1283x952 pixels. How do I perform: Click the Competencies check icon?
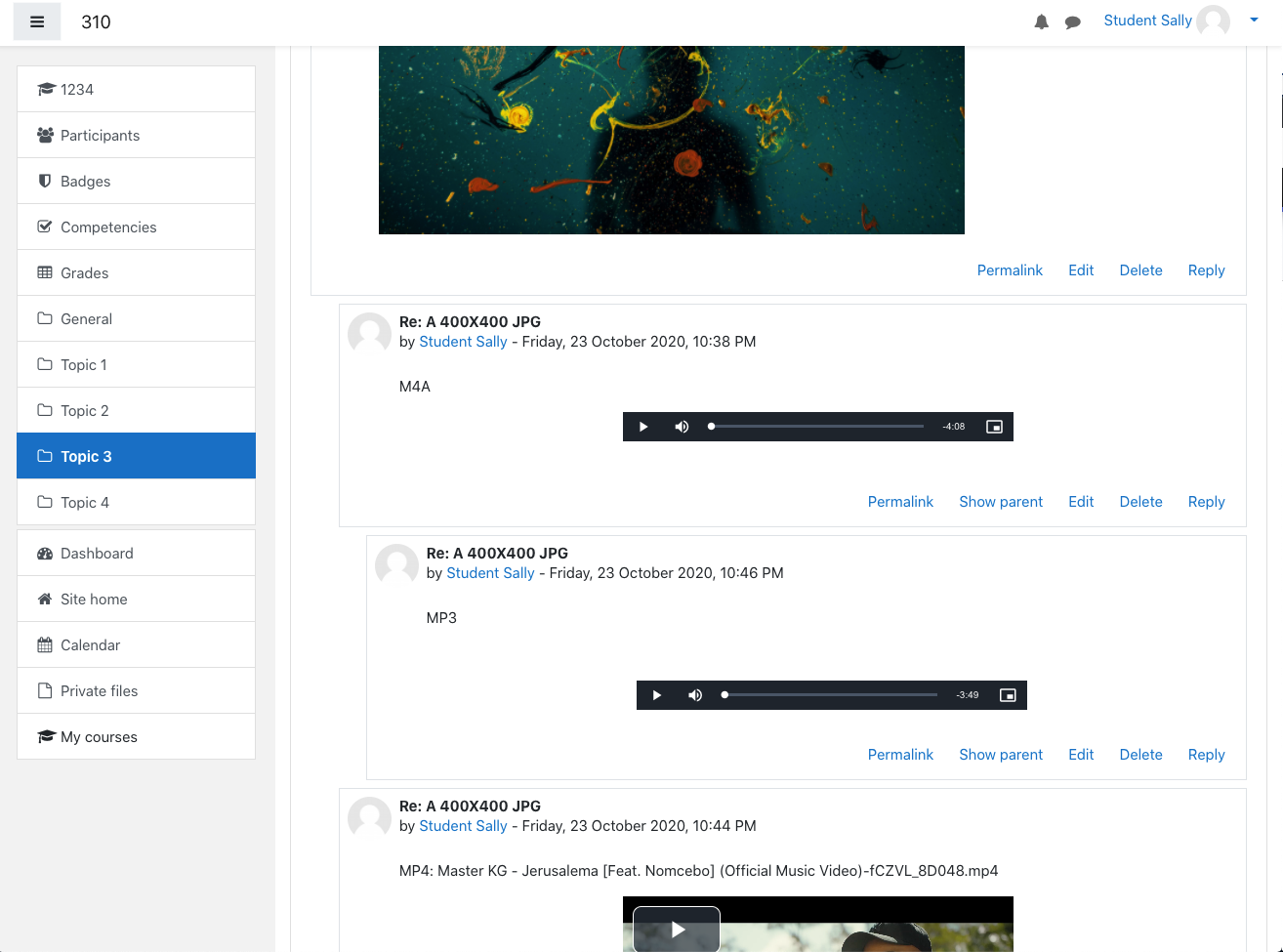[45, 227]
